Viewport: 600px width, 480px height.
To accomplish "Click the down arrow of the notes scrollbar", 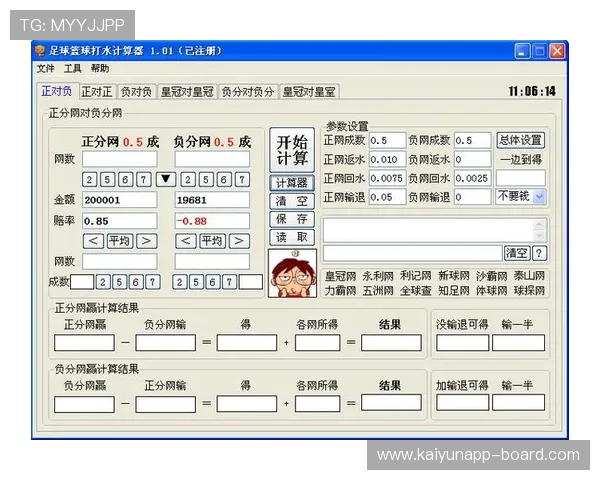I will 541,236.
